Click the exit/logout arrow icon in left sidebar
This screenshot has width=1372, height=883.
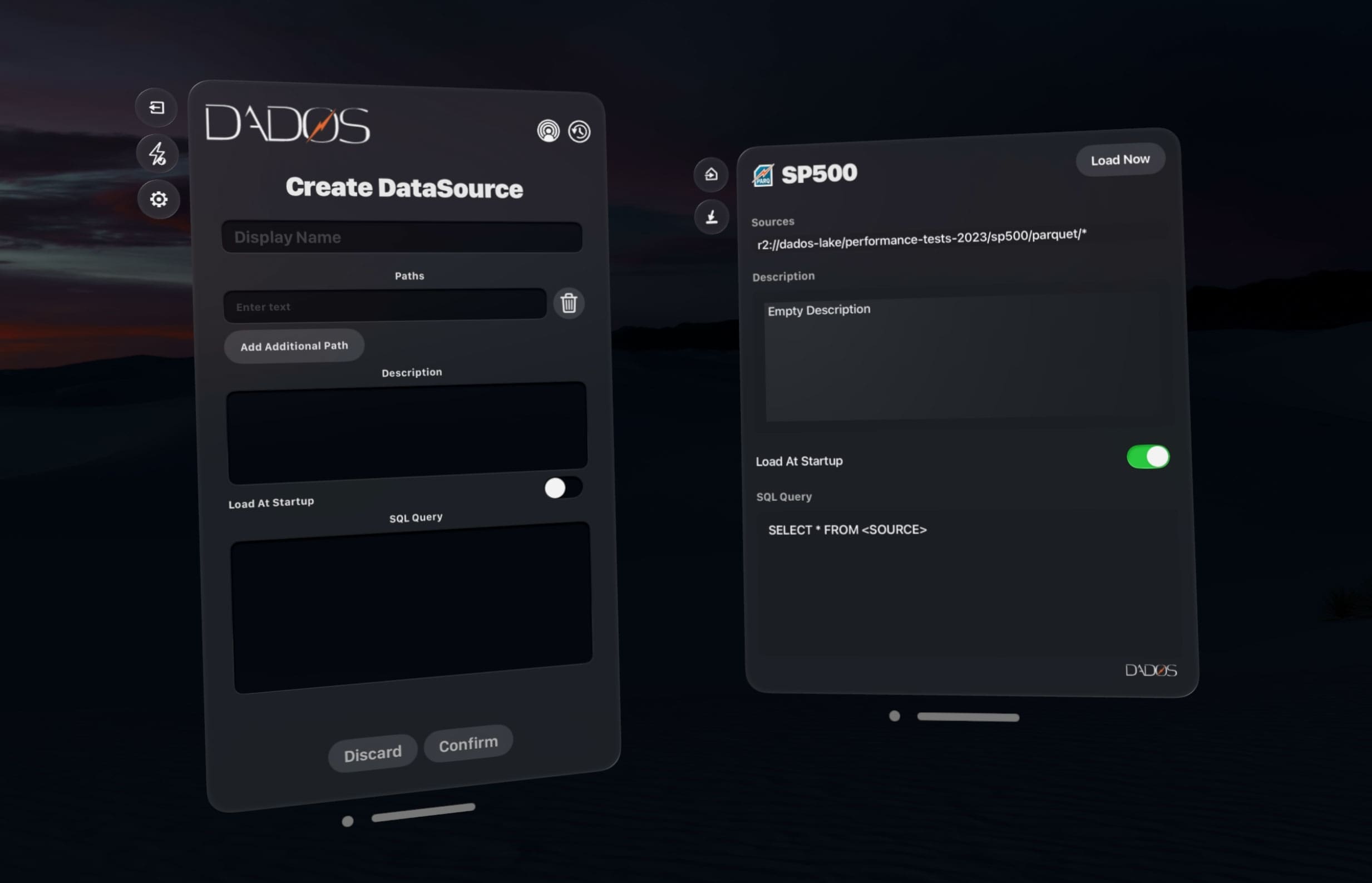[156, 108]
